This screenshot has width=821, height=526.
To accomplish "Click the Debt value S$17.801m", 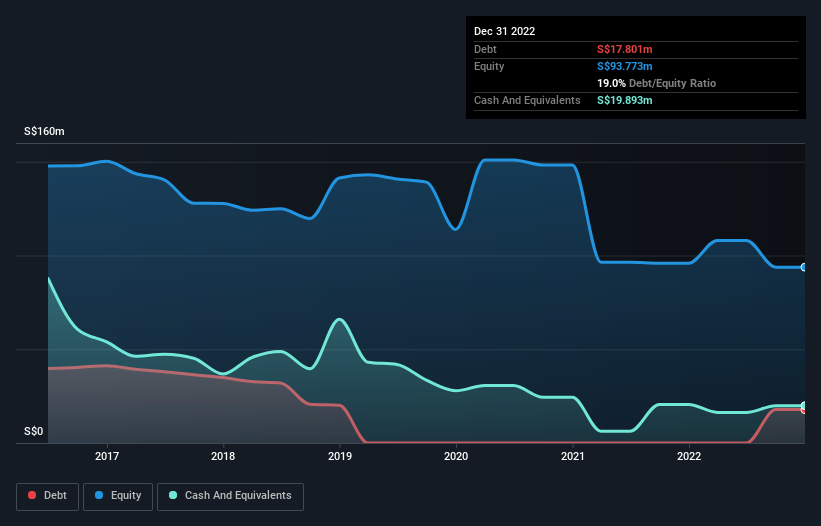I will tap(625, 49).
